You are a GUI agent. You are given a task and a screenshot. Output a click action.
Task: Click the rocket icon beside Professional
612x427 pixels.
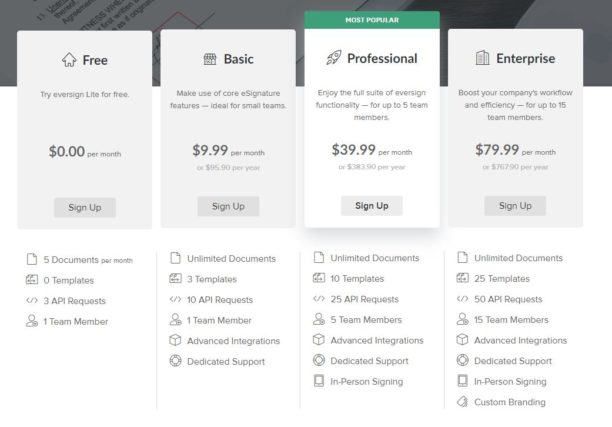[x=334, y=58]
